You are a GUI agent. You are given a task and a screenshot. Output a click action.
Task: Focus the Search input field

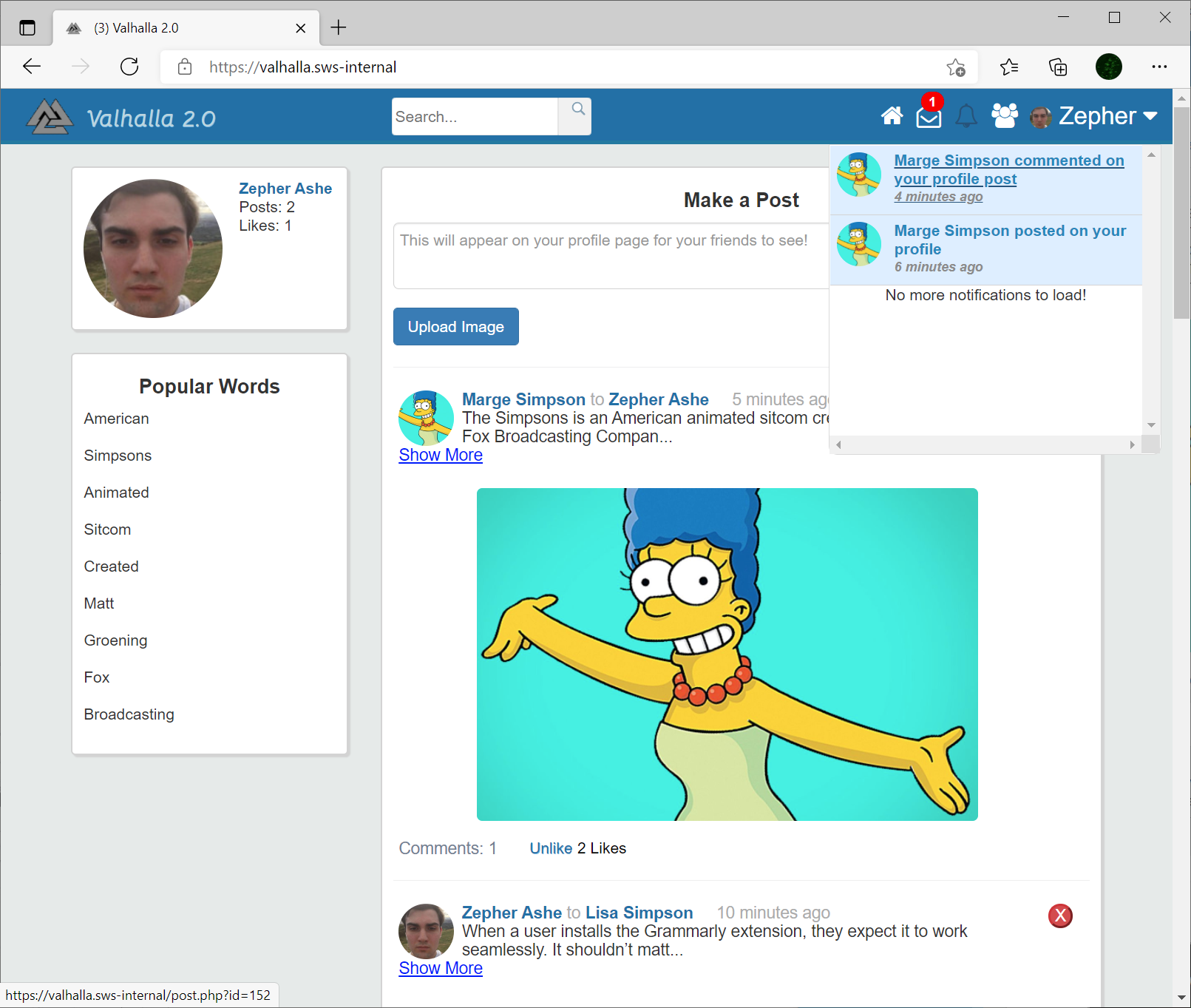click(x=475, y=116)
